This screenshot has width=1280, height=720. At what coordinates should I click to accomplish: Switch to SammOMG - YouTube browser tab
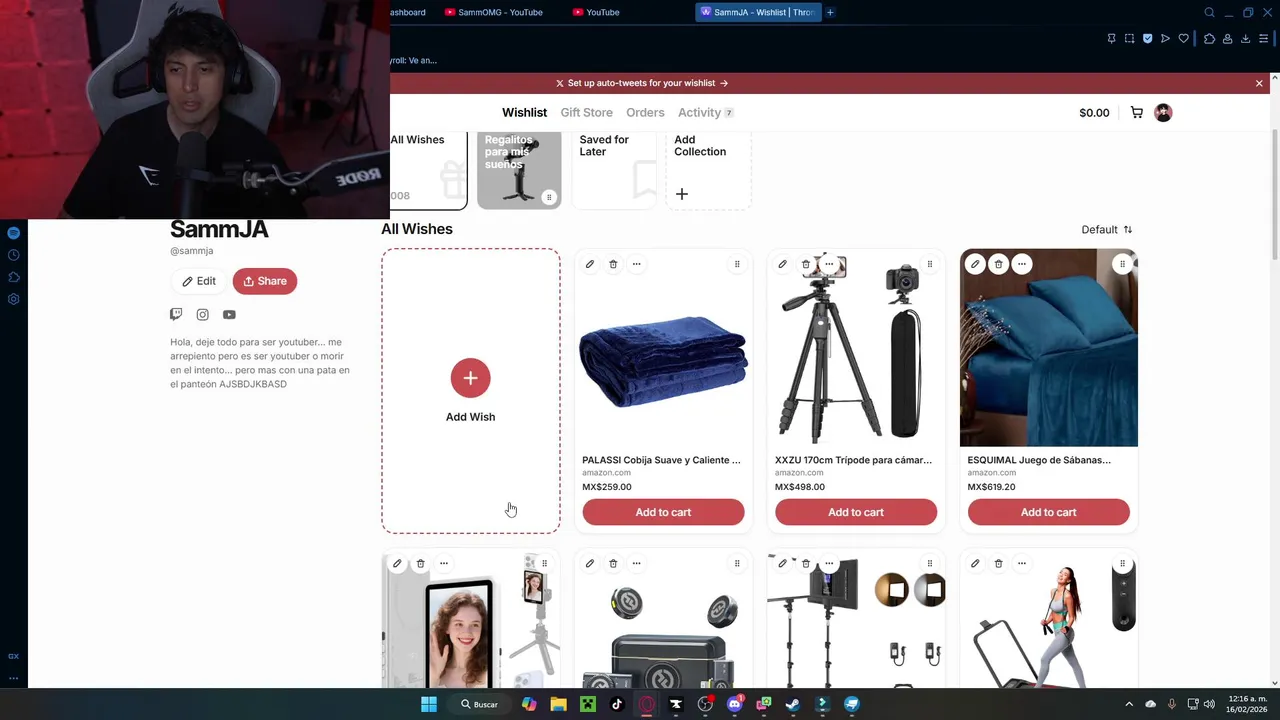pos(494,12)
